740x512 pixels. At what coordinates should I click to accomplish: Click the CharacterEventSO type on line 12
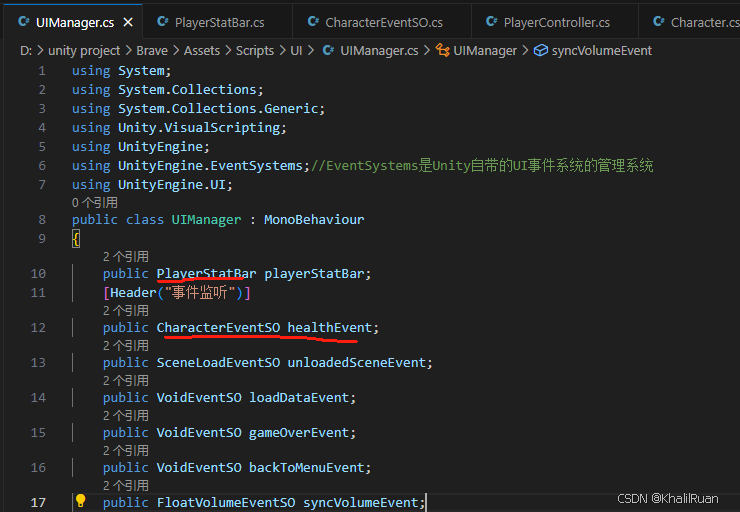pyautogui.click(x=218, y=327)
